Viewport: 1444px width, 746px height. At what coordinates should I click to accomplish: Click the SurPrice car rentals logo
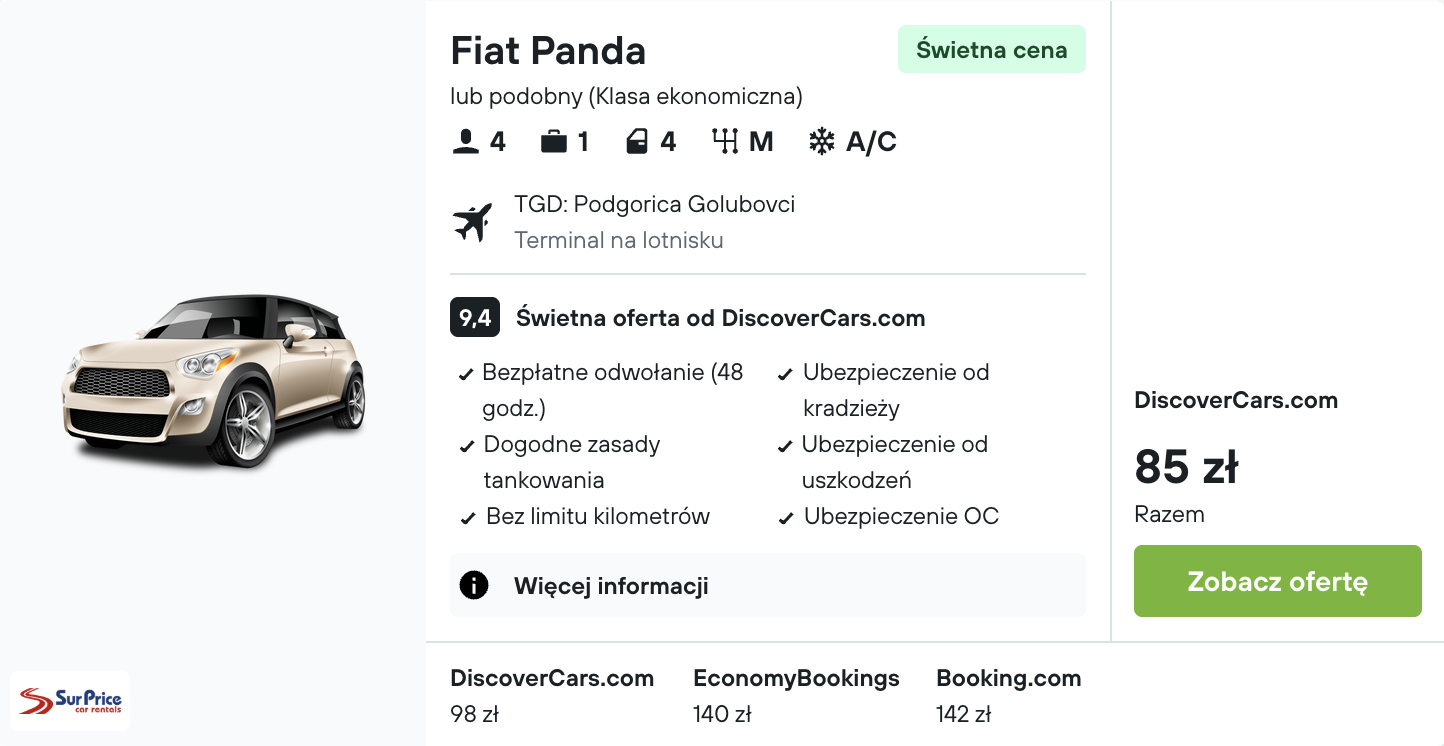pyautogui.click(x=69, y=700)
